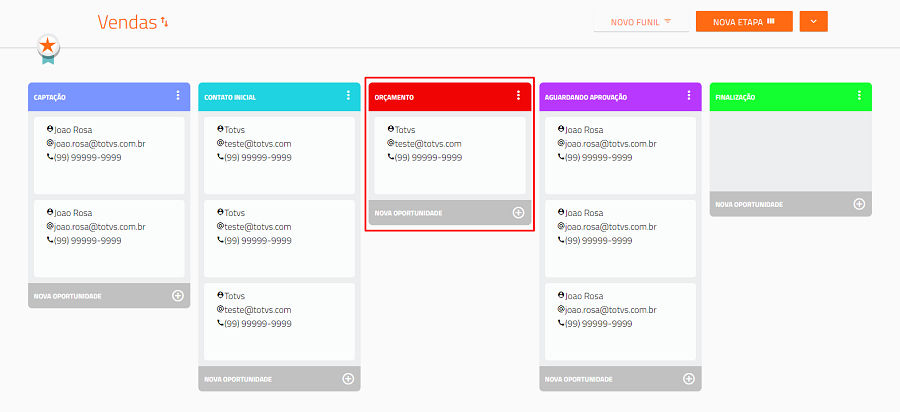
Task: Open the first Joao Rosa card in Captação
Action: [x=109, y=156]
